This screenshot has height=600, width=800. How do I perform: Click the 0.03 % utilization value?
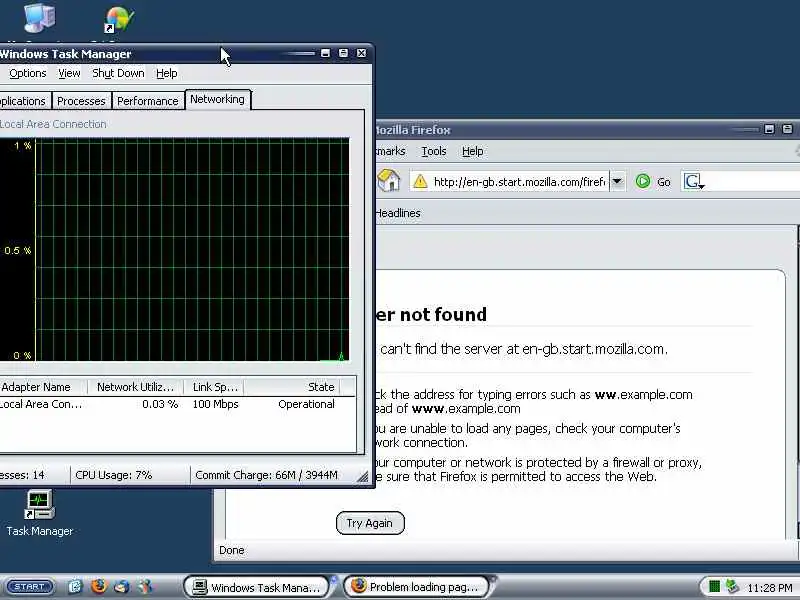point(160,404)
